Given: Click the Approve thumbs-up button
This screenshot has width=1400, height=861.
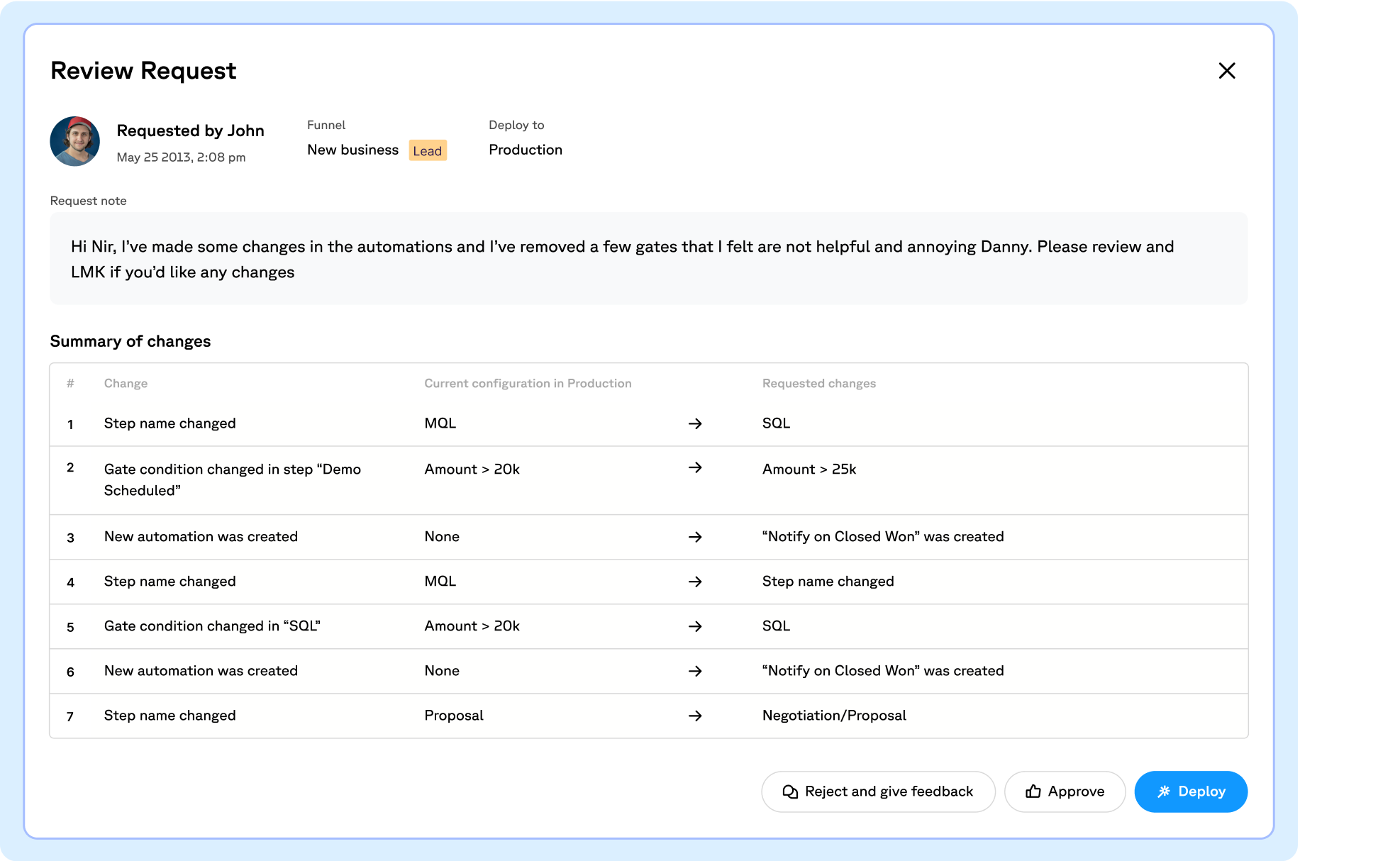Looking at the screenshot, I should point(1064,791).
